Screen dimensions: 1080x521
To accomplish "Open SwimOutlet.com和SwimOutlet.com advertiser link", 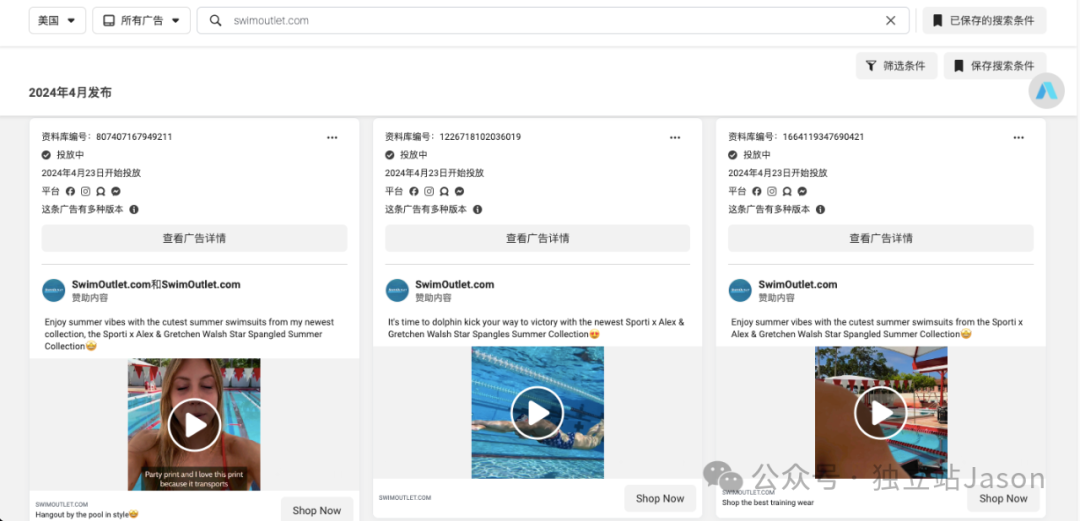I will (156, 285).
